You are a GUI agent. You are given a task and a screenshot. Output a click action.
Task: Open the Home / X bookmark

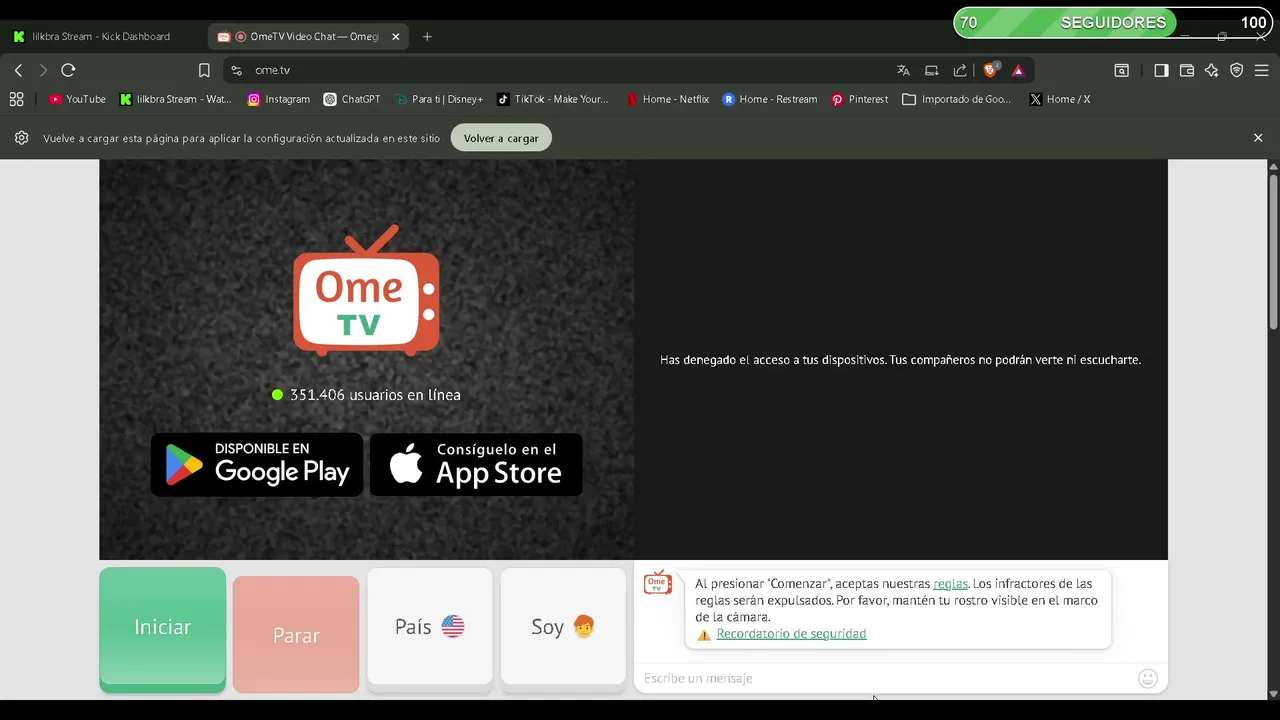(x=1060, y=99)
